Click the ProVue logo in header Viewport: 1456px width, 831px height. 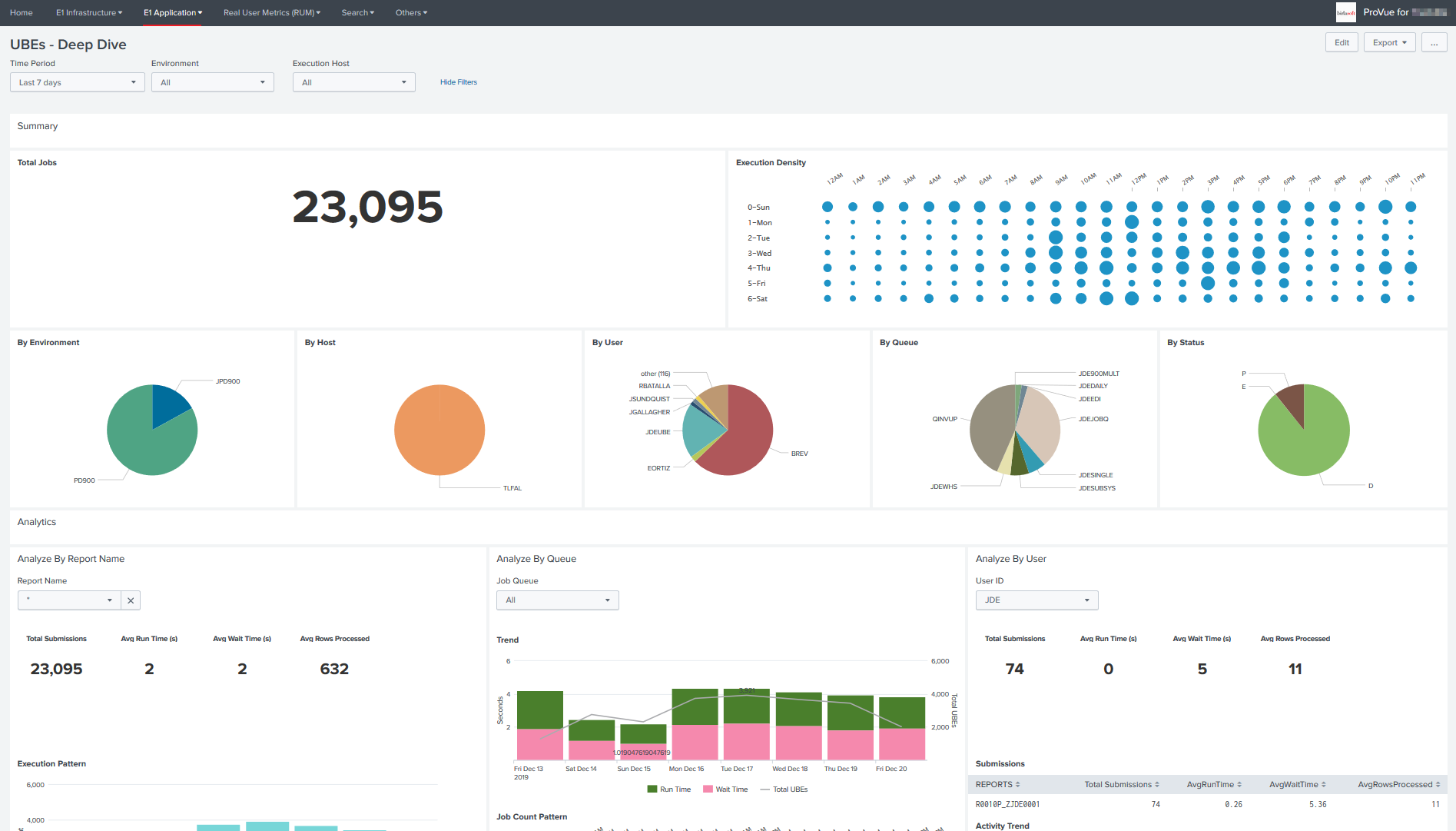point(1346,12)
